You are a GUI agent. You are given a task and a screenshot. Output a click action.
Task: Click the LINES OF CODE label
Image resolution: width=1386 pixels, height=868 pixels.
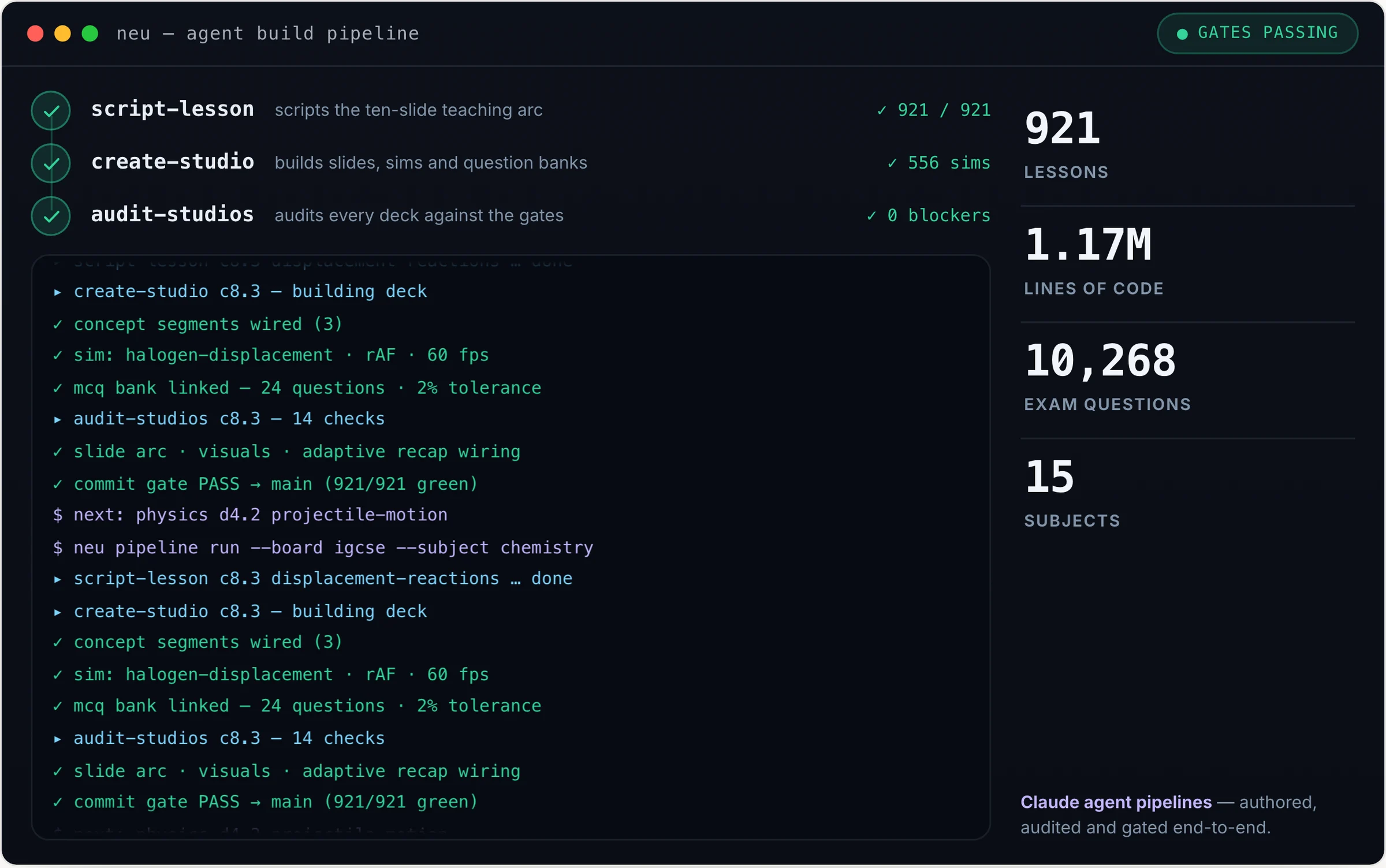[x=1094, y=289]
